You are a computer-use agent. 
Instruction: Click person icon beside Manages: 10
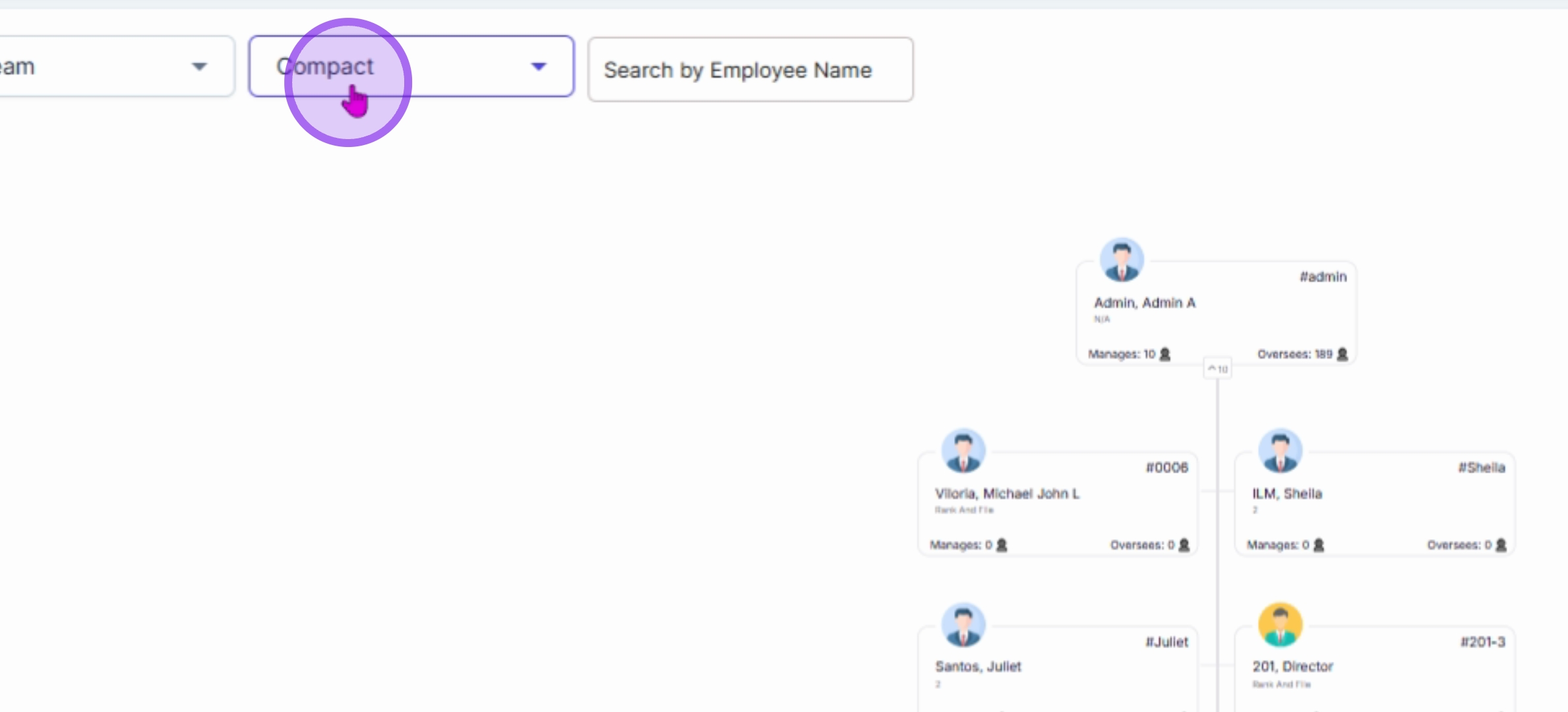pyautogui.click(x=1165, y=354)
